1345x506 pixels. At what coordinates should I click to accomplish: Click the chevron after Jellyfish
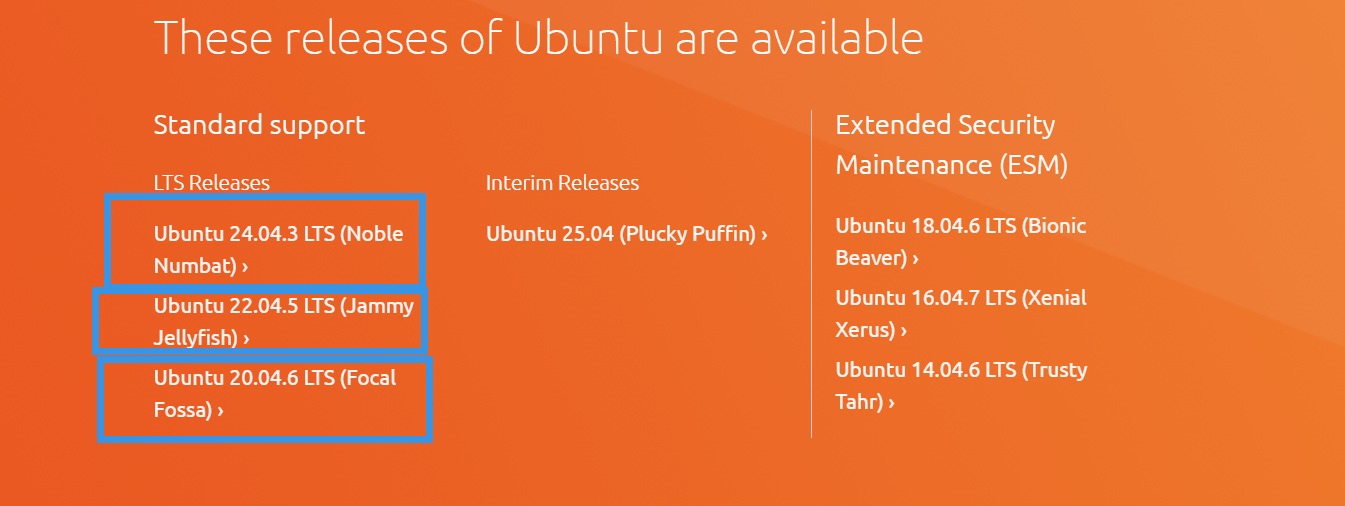(x=245, y=339)
